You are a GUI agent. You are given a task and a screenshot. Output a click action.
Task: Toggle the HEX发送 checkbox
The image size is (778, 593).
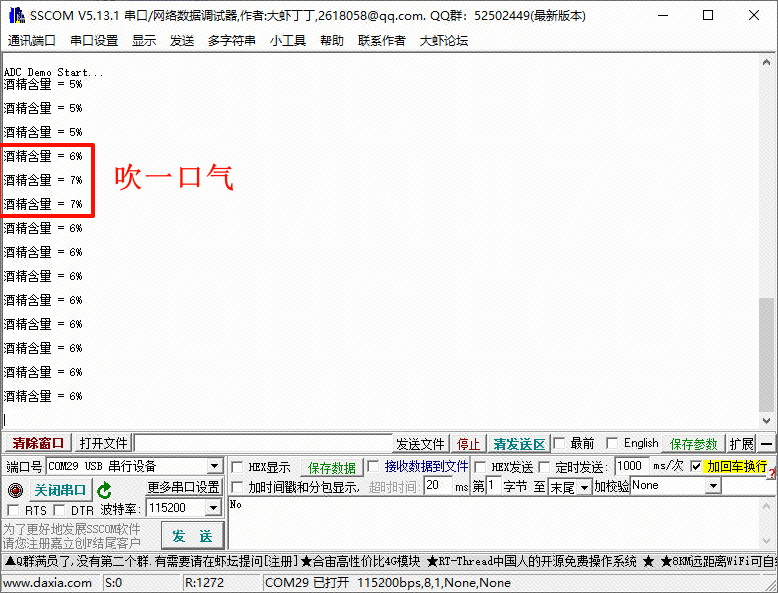coord(480,467)
